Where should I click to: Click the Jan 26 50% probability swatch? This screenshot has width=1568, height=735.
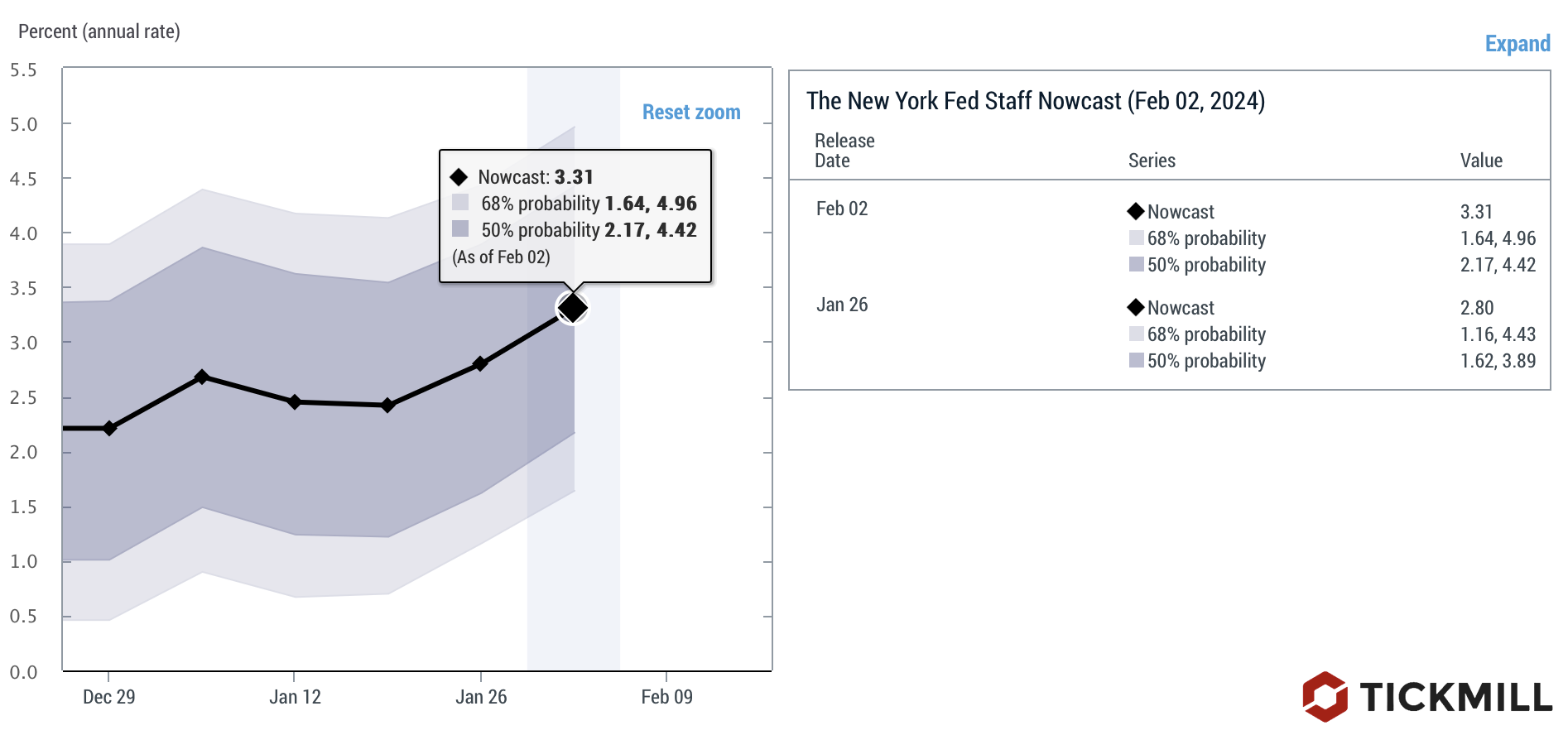(x=1137, y=361)
